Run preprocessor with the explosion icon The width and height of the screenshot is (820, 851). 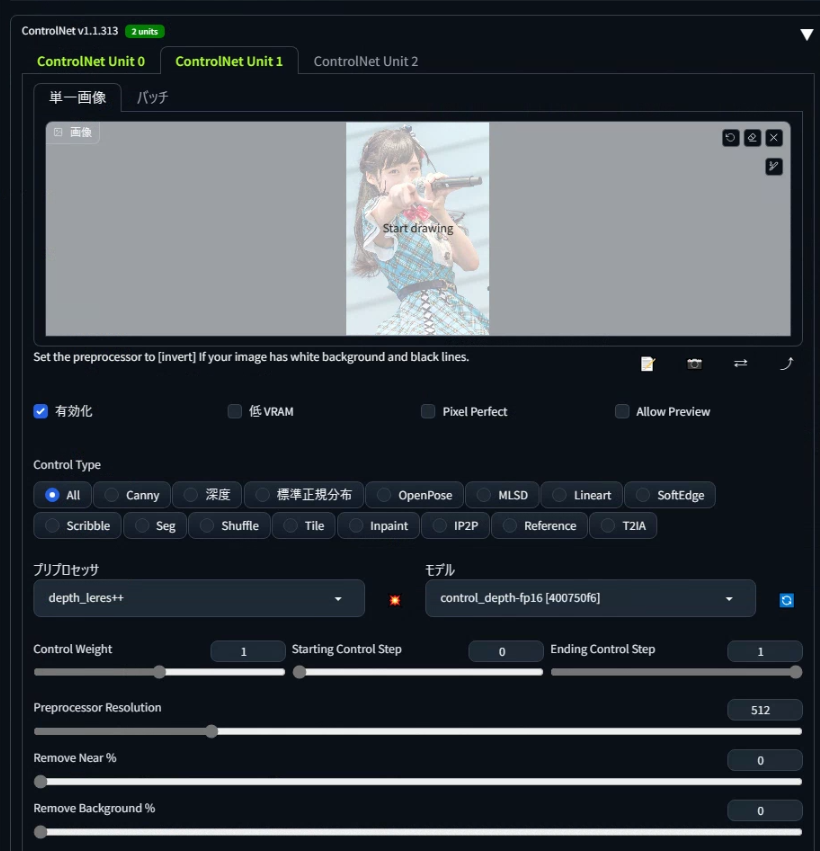(x=395, y=600)
